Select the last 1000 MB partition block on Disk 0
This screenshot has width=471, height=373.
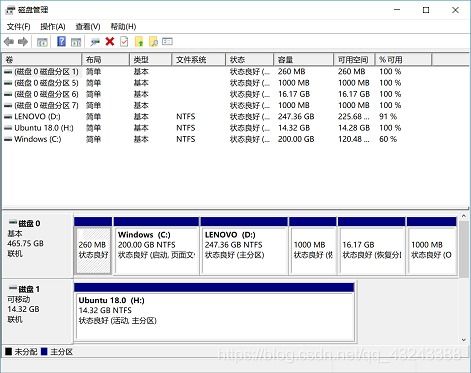(x=431, y=246)
